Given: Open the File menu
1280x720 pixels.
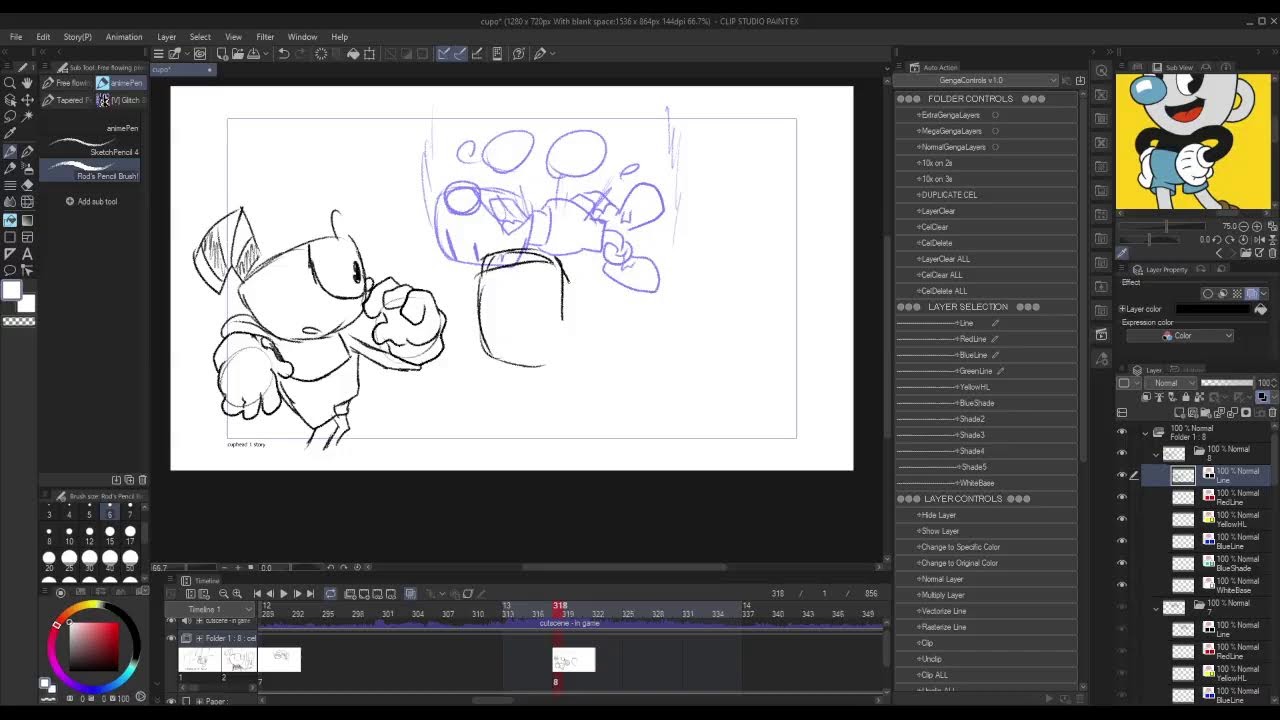Looking at the screenshot, I should (16, 37).
